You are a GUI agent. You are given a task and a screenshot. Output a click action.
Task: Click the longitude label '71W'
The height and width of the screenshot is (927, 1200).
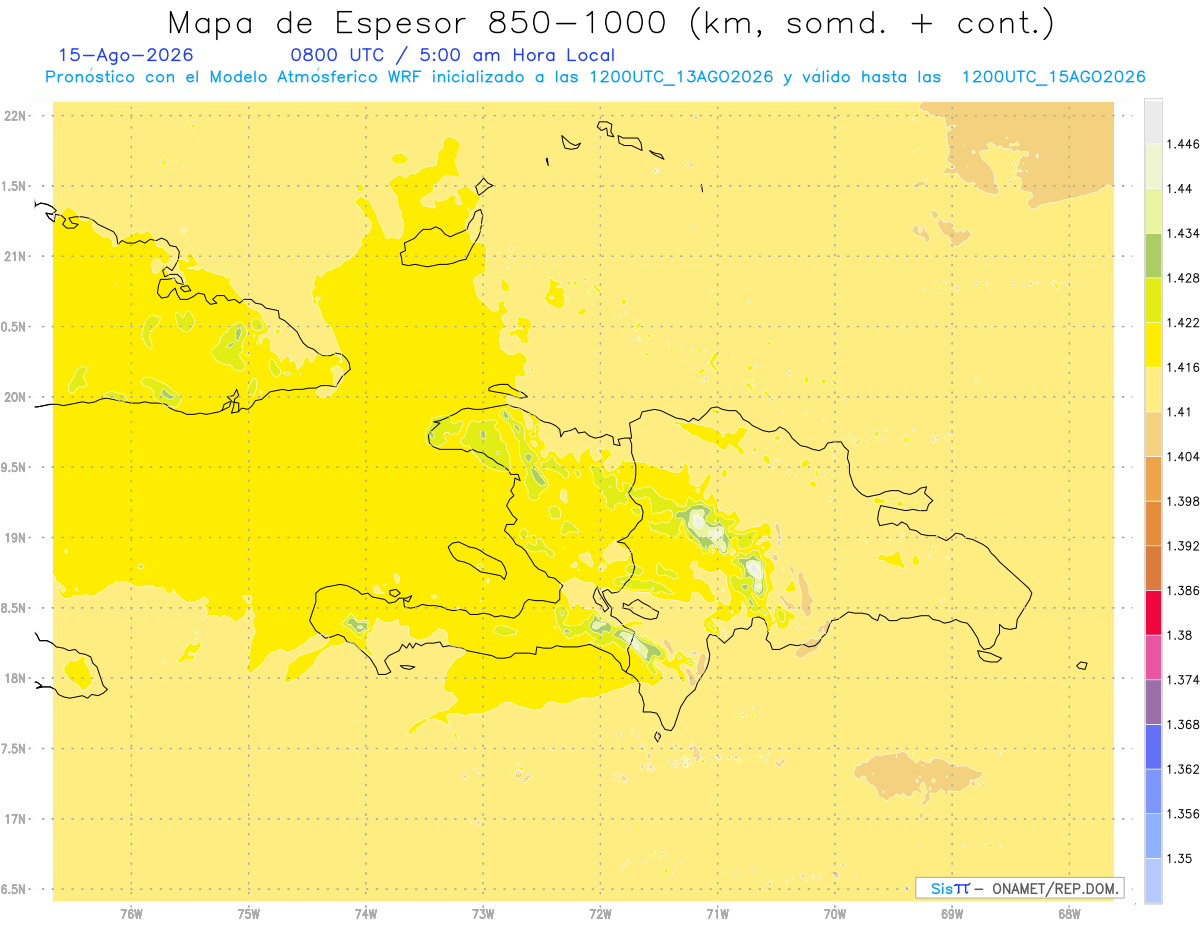coord(717,913)
